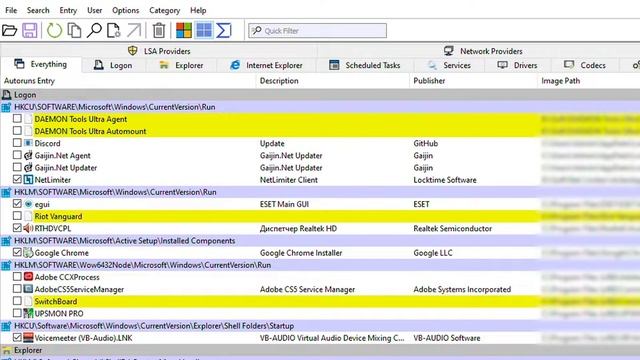This screenshot has height=360, width=640.
Task: Enable the Riot Vanguard checkbox
Action: (17, 216)
